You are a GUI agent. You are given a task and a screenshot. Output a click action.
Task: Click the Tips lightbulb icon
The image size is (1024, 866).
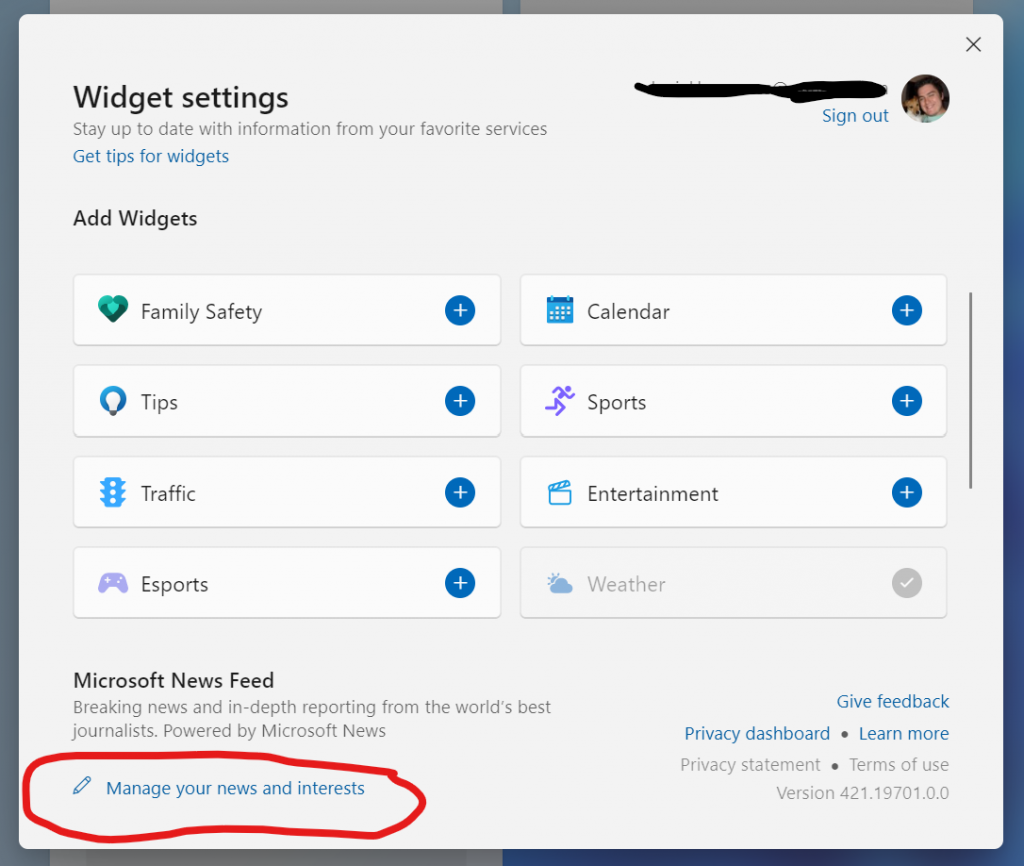click(113, 400)
